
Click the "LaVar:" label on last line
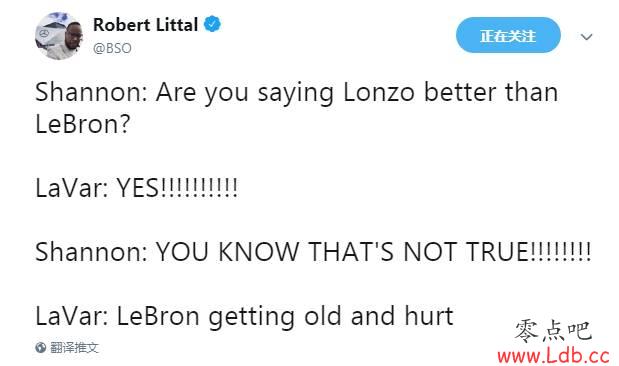click(72, 316)
